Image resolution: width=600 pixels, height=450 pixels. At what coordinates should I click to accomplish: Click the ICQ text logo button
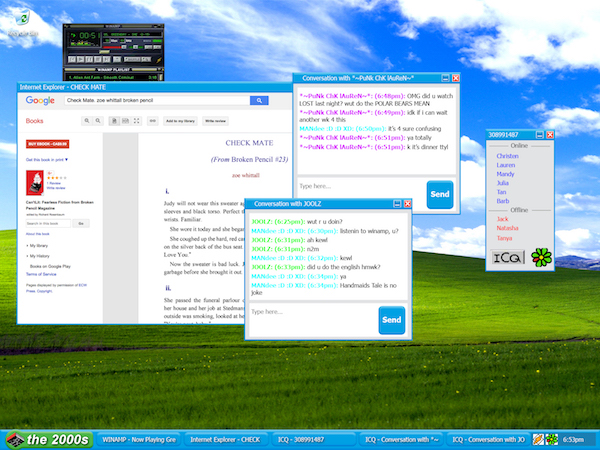pyautogui.click(x=507, y=257)
